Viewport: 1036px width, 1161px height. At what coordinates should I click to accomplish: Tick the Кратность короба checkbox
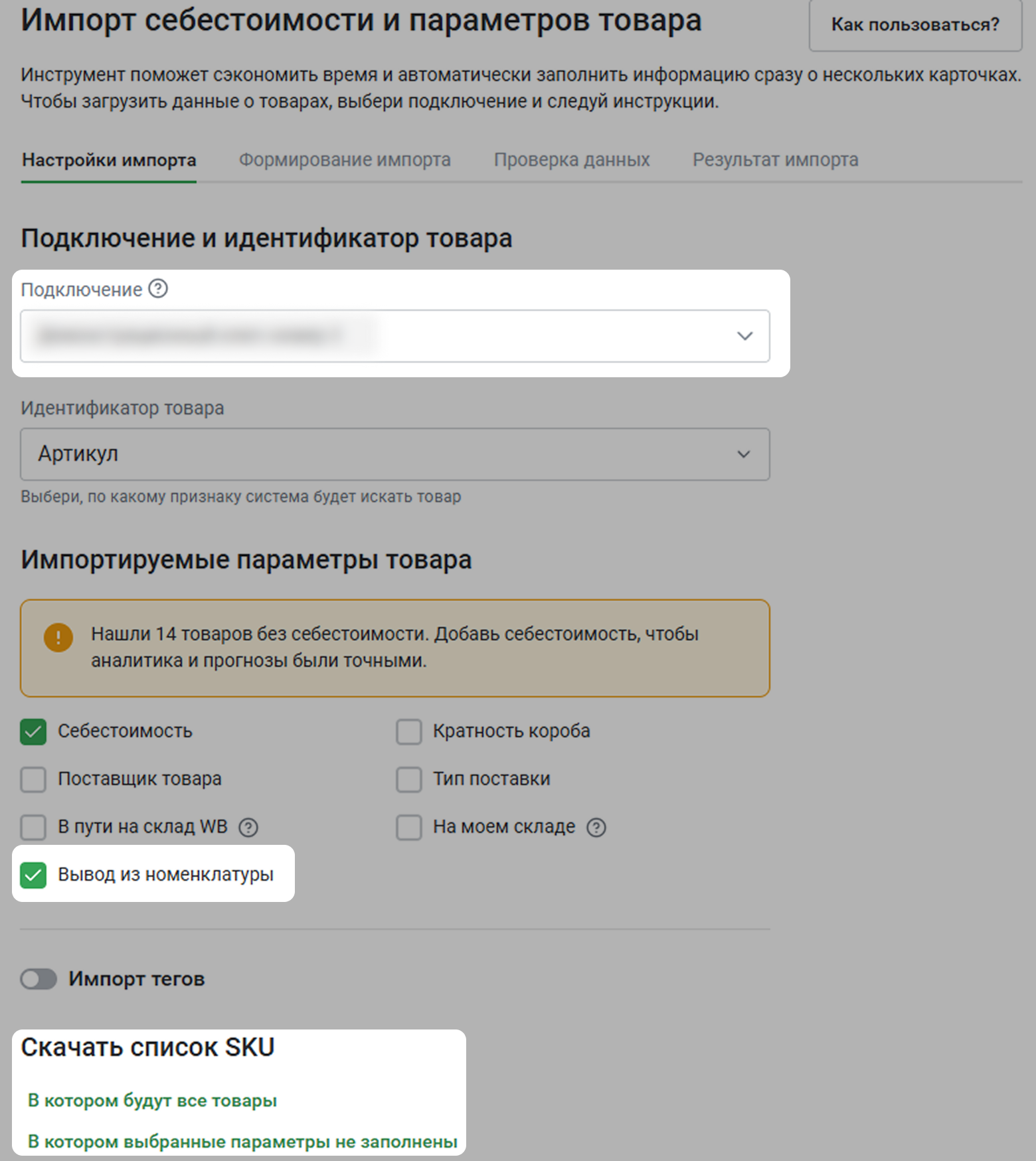click(409, 732)
